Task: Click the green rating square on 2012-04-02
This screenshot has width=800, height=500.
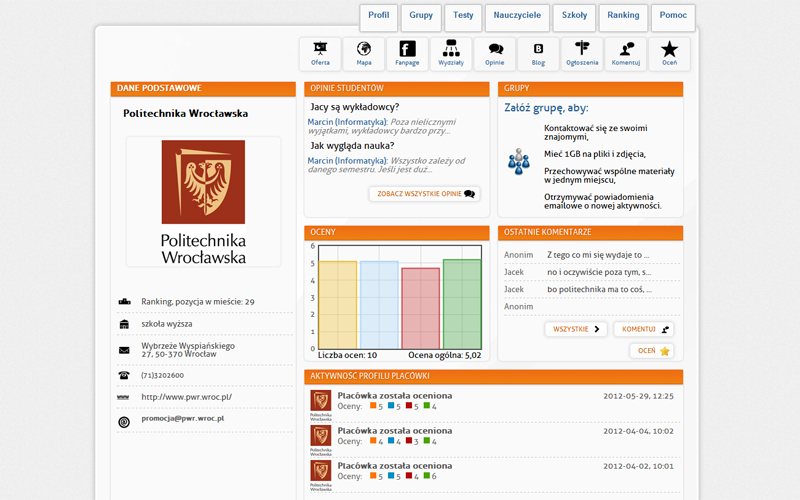Action: [427, 476]
